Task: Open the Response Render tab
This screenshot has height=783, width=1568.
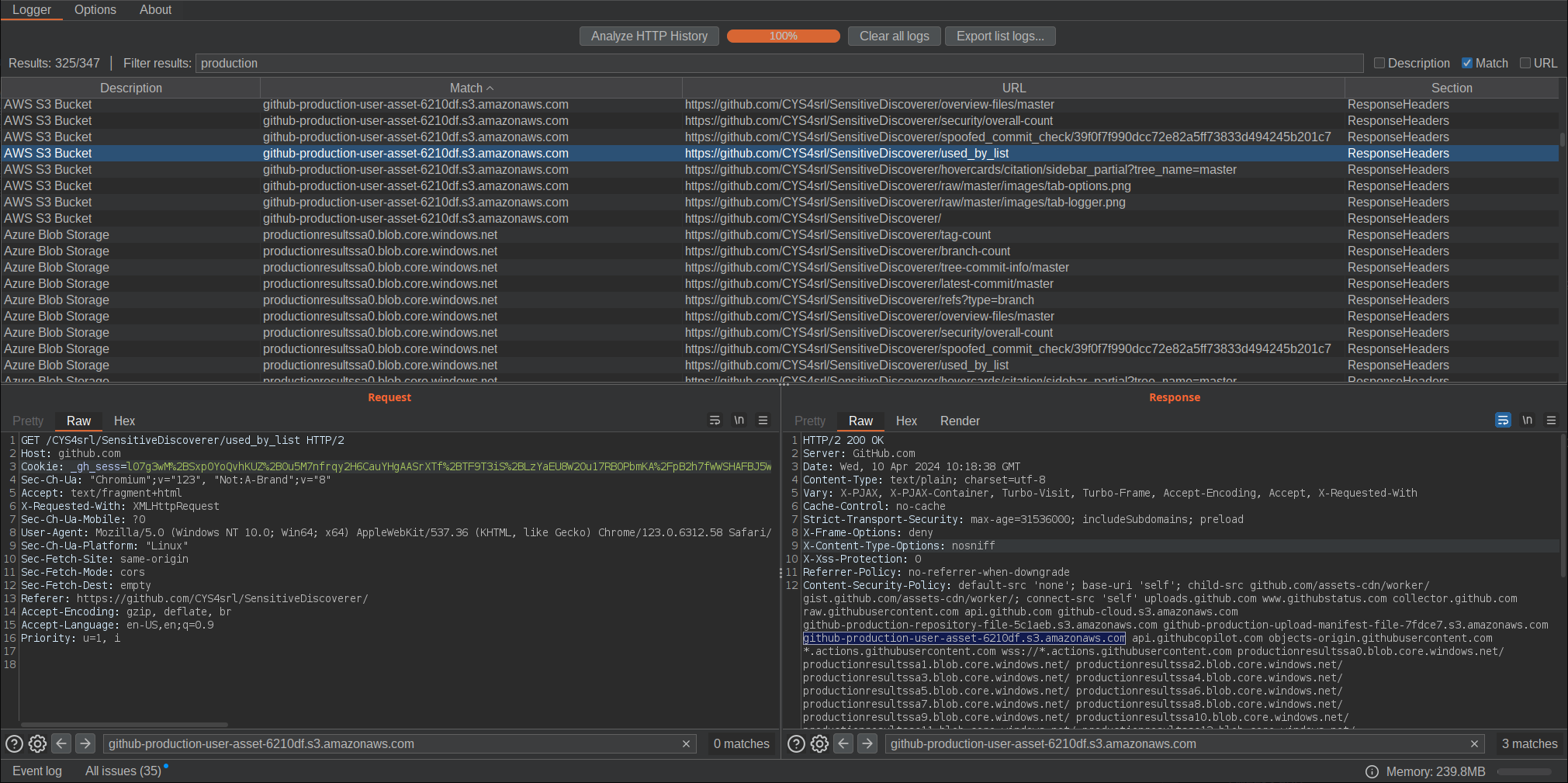Action: point(960,421)
